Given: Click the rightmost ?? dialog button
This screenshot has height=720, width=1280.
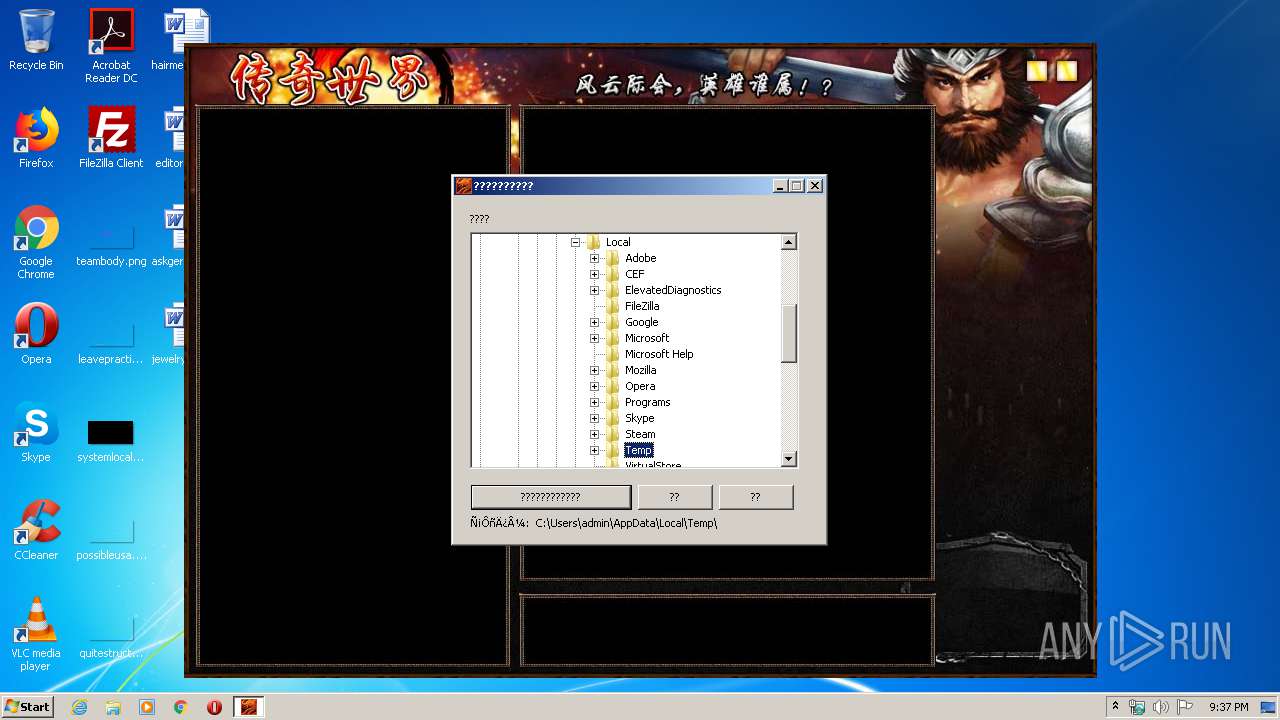Looking at the screenshot, I should pyautogui.click(x=756, y=497).
